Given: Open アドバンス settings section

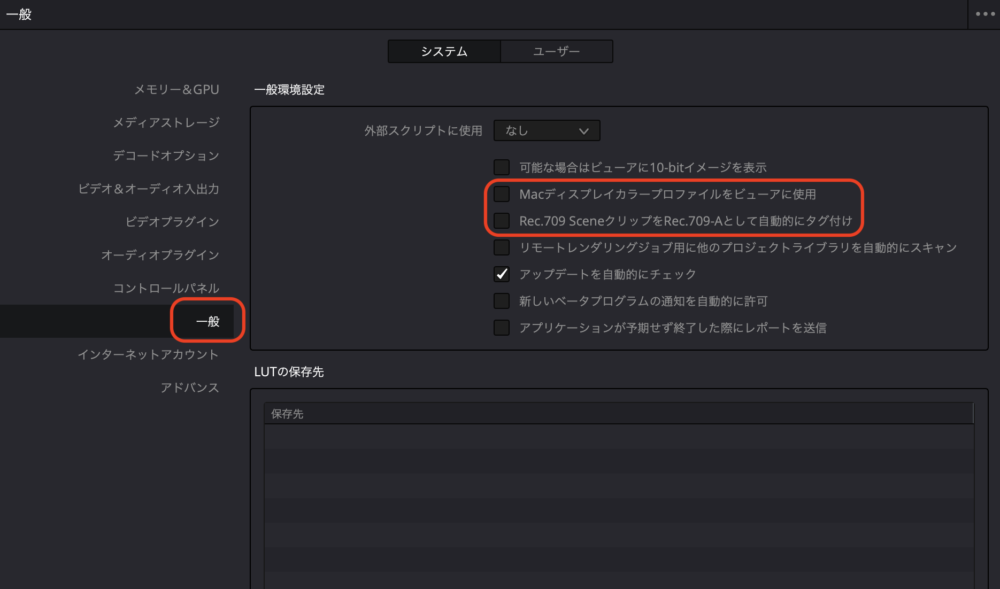Looking at the screenshot, I should (190, 387).
